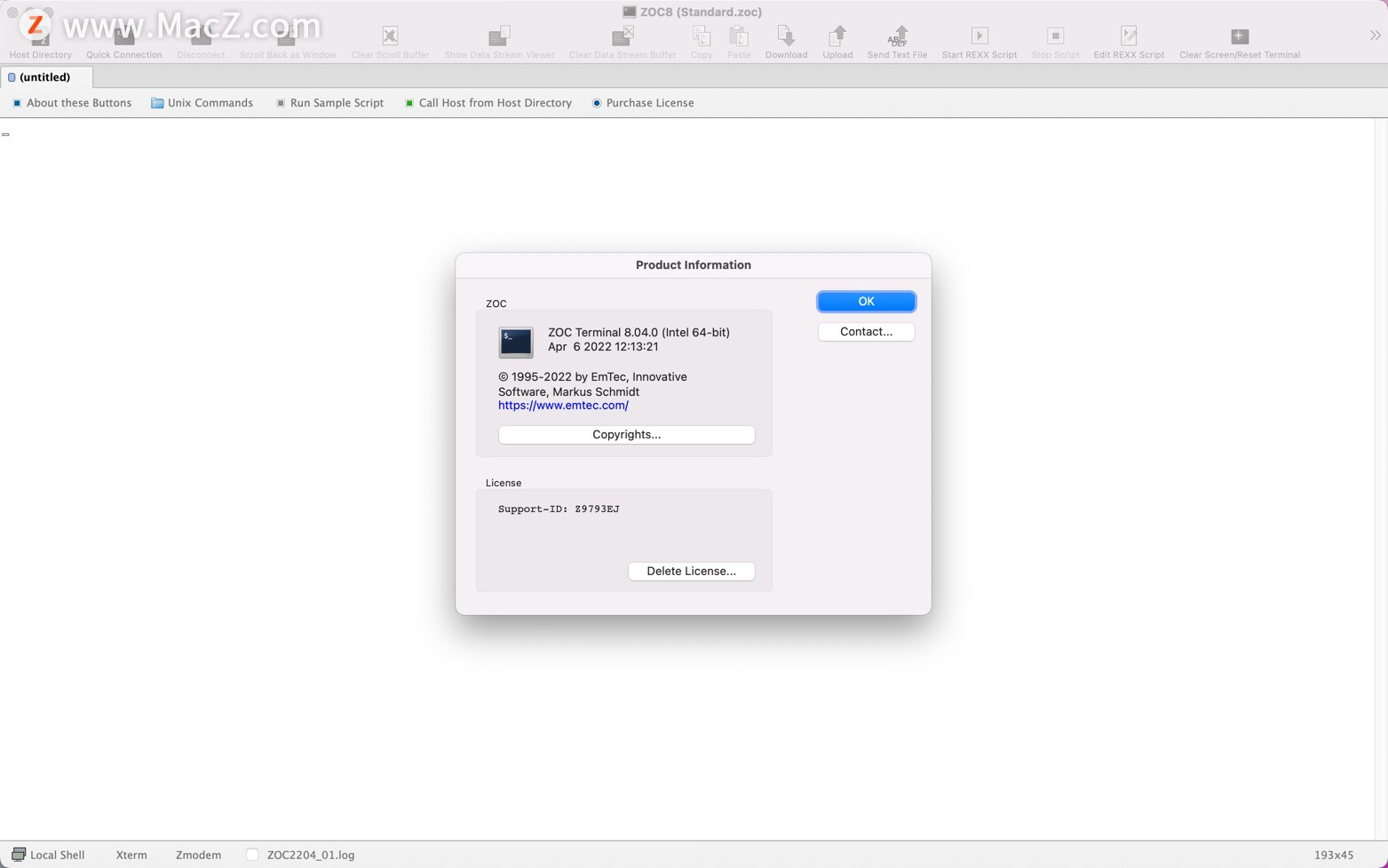Click Start REXX Script icon

[x=980, y=36]
